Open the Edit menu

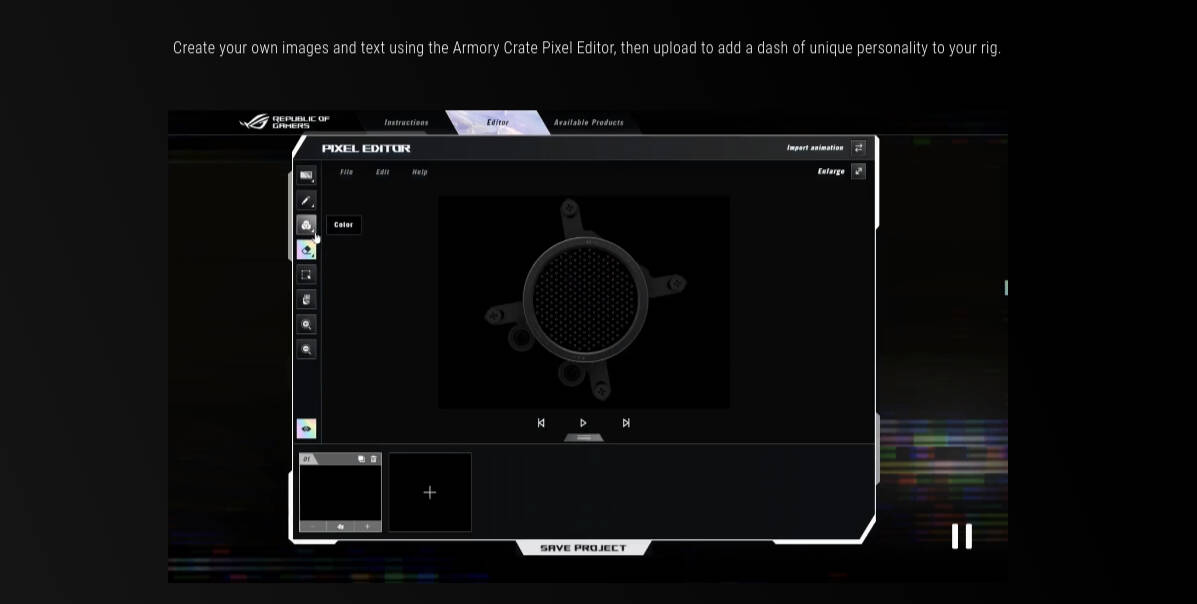coord(382,173)
